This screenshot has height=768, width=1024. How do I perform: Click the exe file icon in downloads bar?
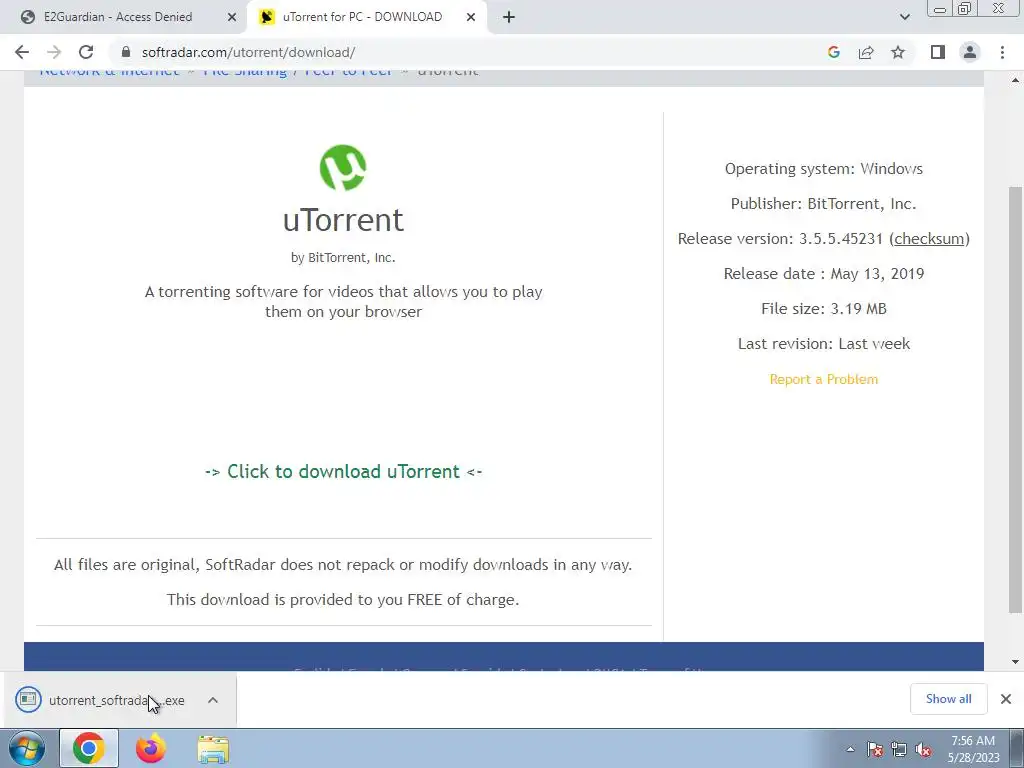tap(28, 699)
